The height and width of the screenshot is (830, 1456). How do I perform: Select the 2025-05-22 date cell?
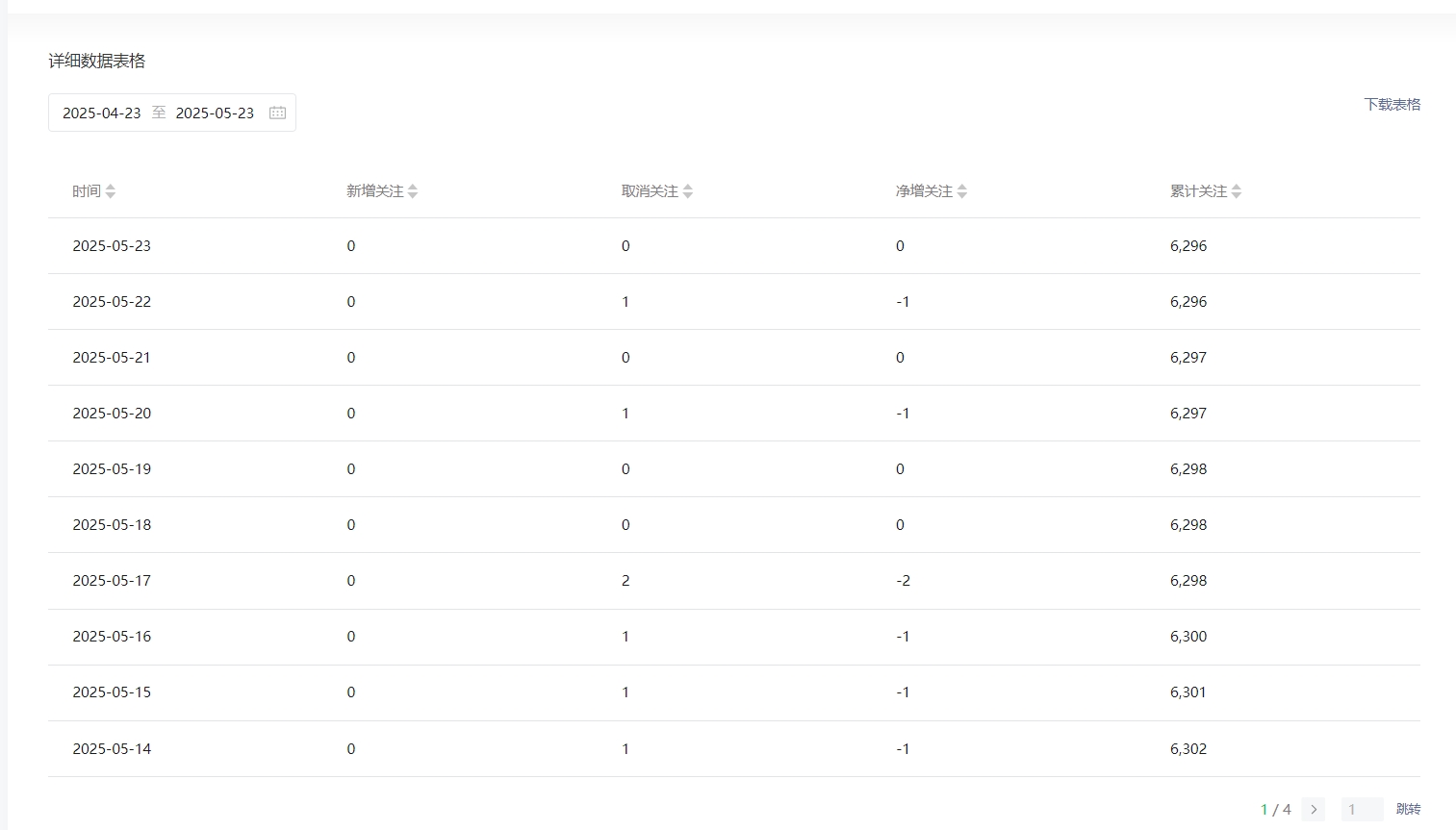tap(112, 302)
